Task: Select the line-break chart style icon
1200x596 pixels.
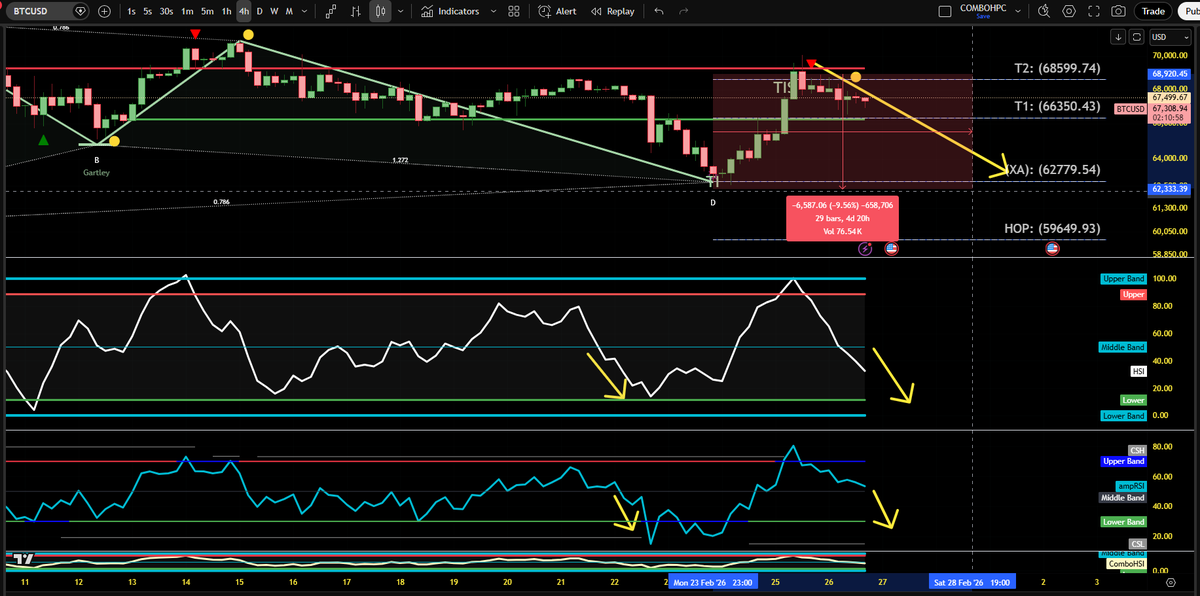Action: 330,11
